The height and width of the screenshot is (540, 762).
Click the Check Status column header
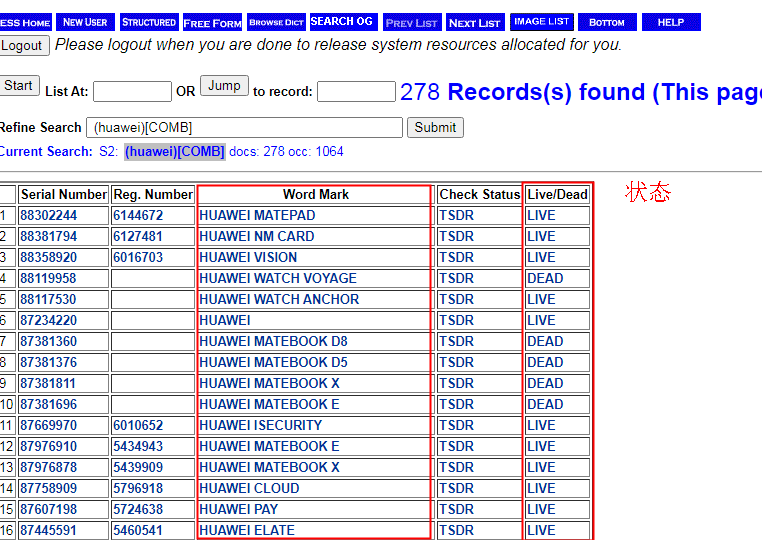click(480, 194)
